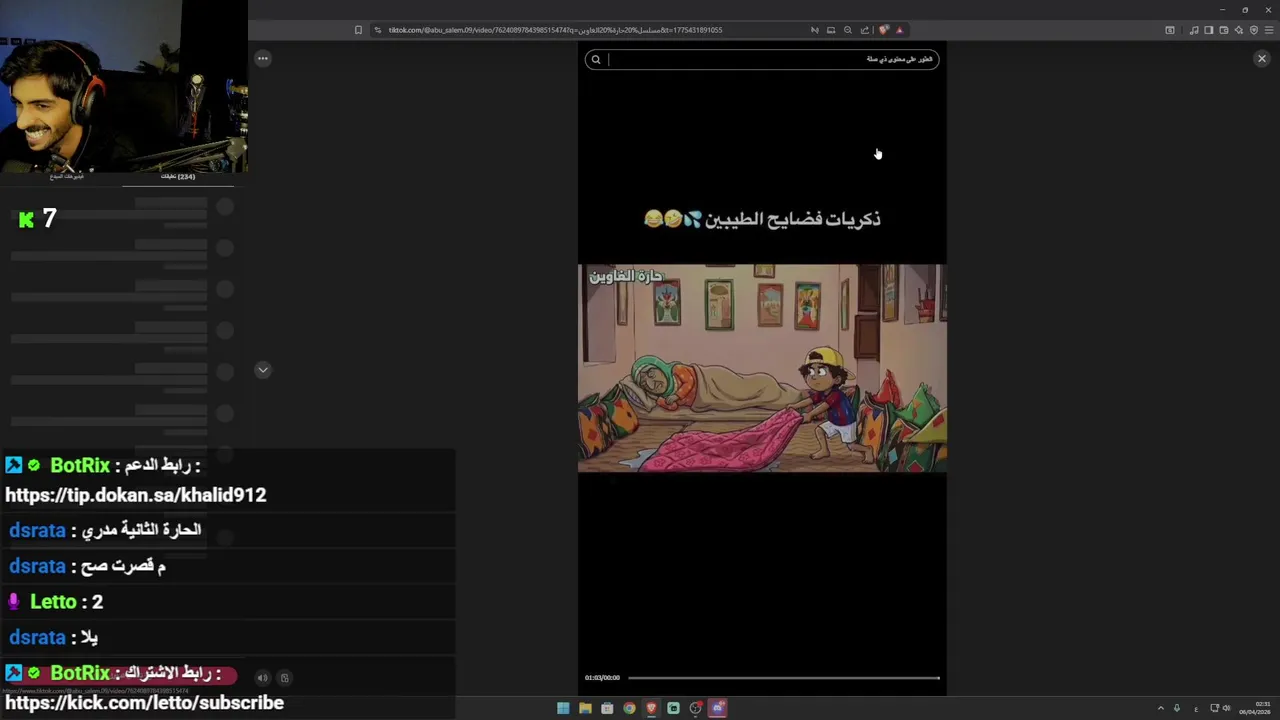The image size is (1280, 720).
Task: Open the three-dots more options menu
Action: [262, 58]
